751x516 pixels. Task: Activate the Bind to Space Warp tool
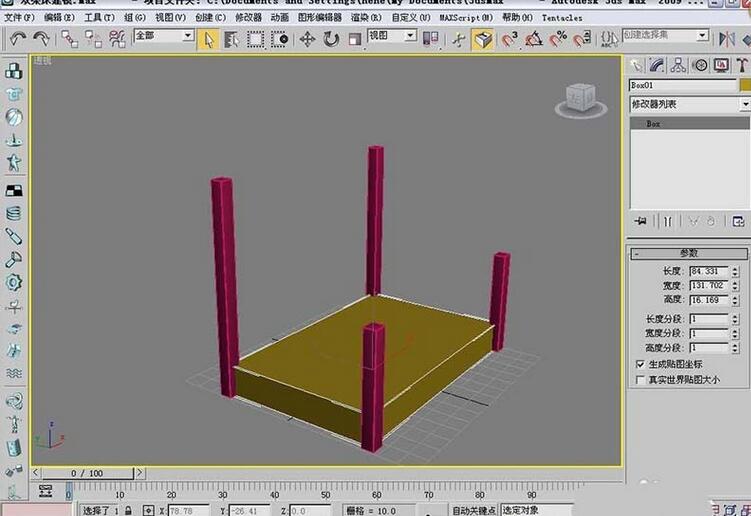tap(117, 39)
